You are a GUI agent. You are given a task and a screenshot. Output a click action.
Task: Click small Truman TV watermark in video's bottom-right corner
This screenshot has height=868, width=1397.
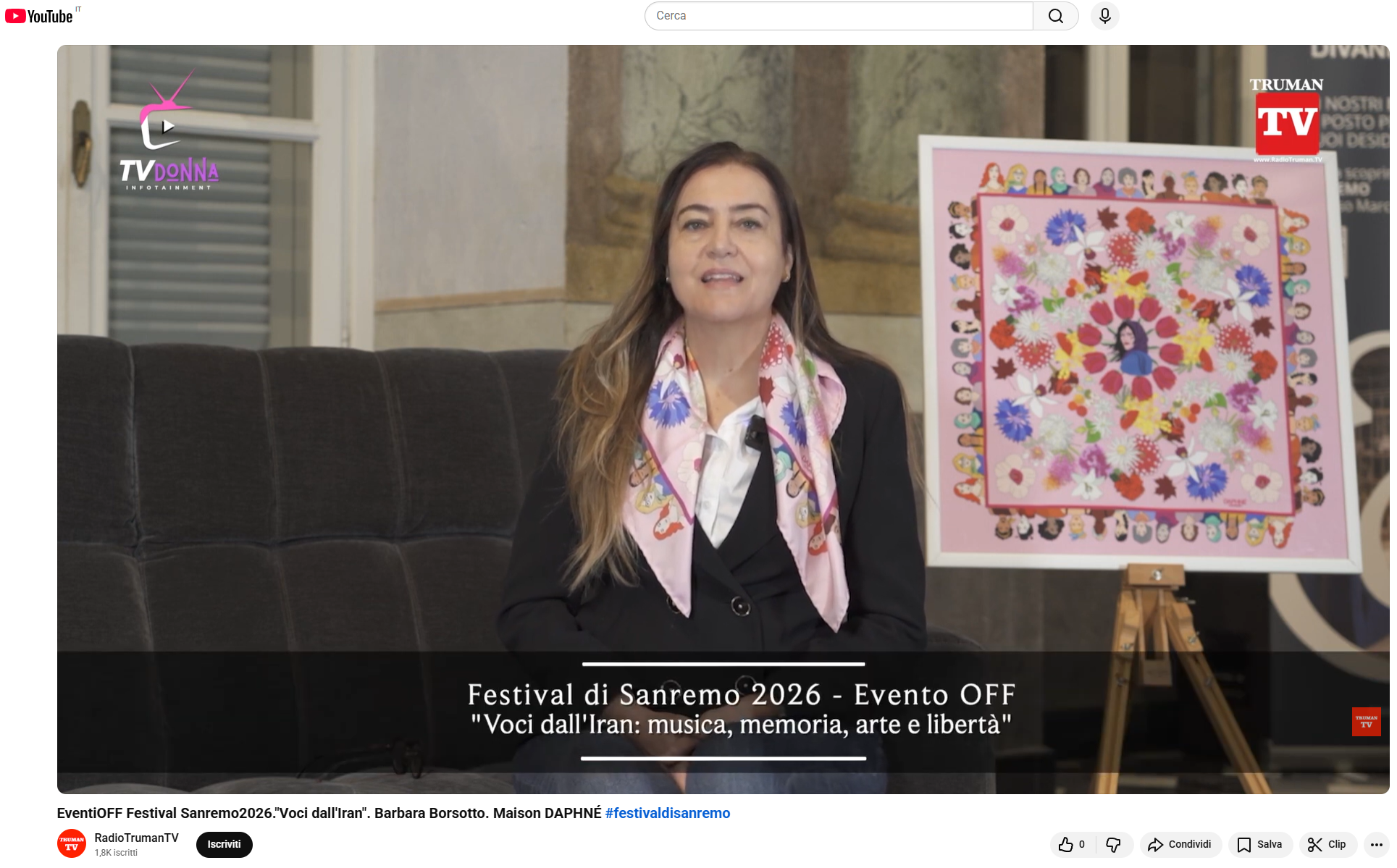(x=1366, y=722)
